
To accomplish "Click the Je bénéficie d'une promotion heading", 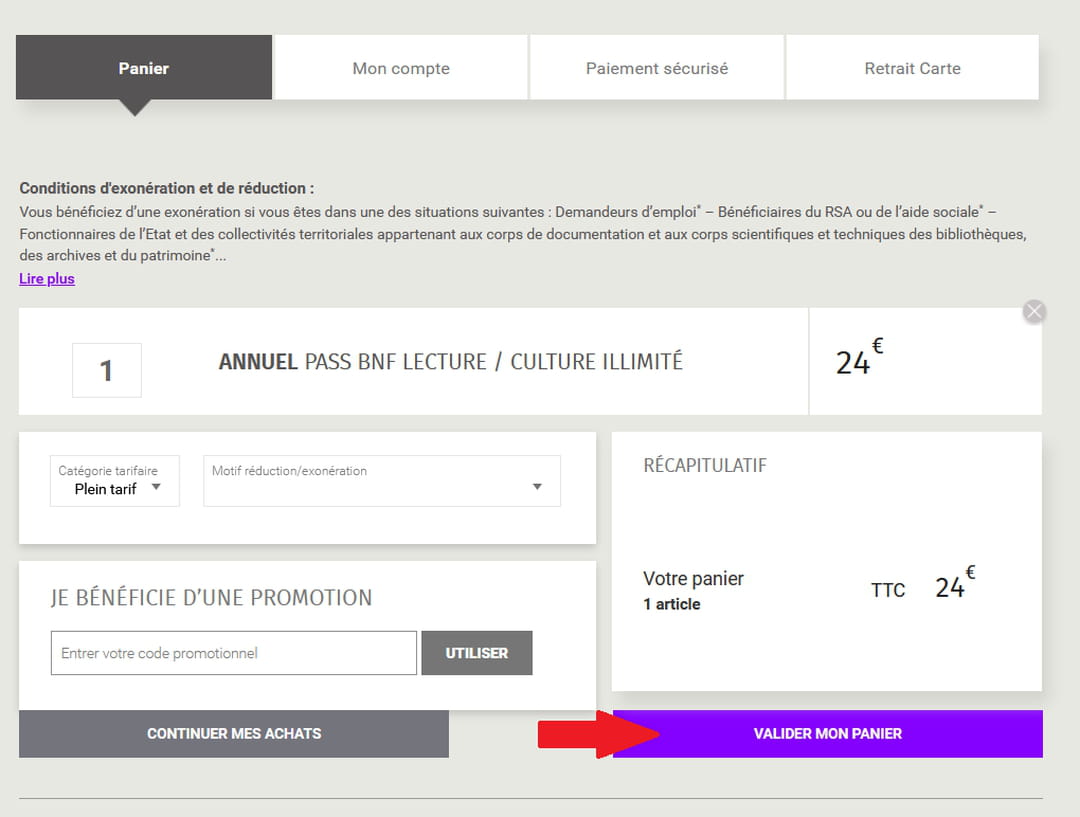I will (211, 598).
